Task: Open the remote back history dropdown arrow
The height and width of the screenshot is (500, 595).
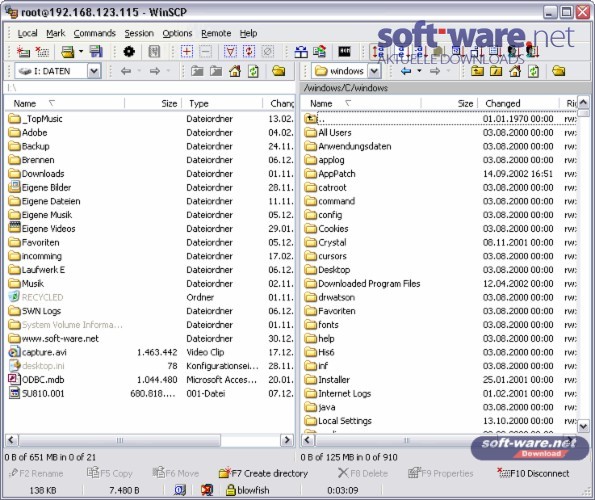Action: (x=419, y=71)
